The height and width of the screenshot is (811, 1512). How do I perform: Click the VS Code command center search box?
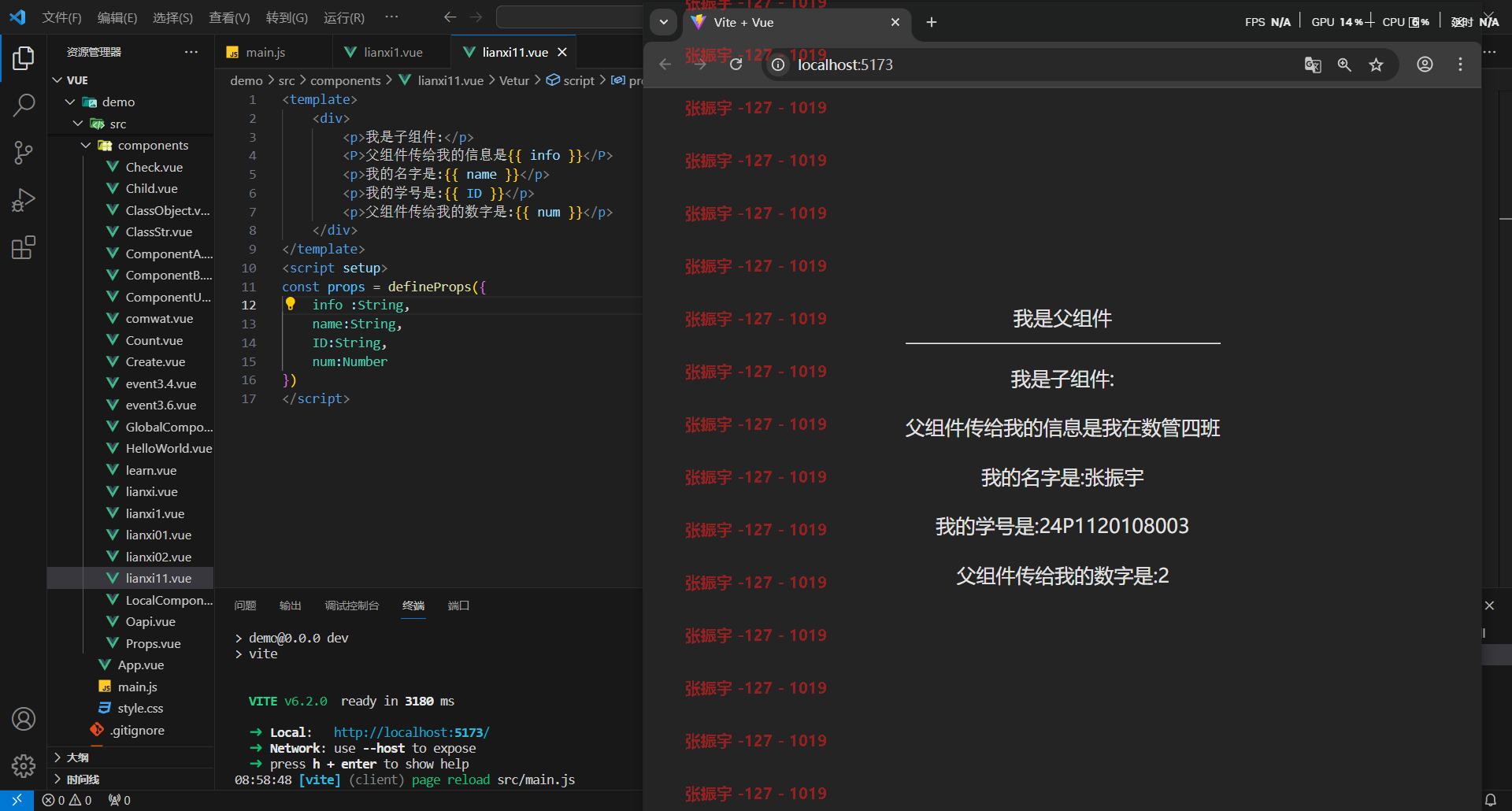pyautogui.click(x=571, y=17)
